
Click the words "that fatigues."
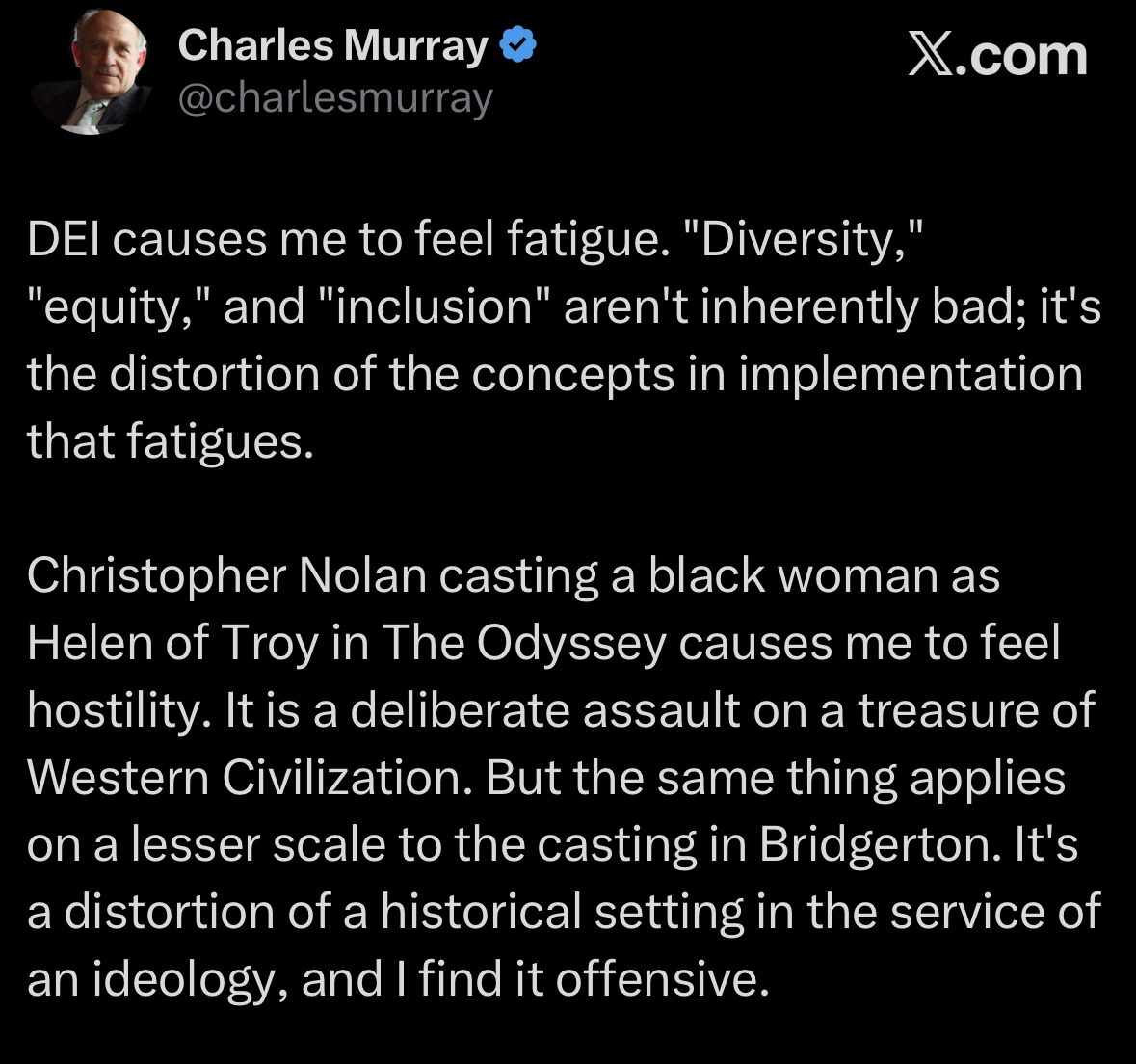pos(171,441)
